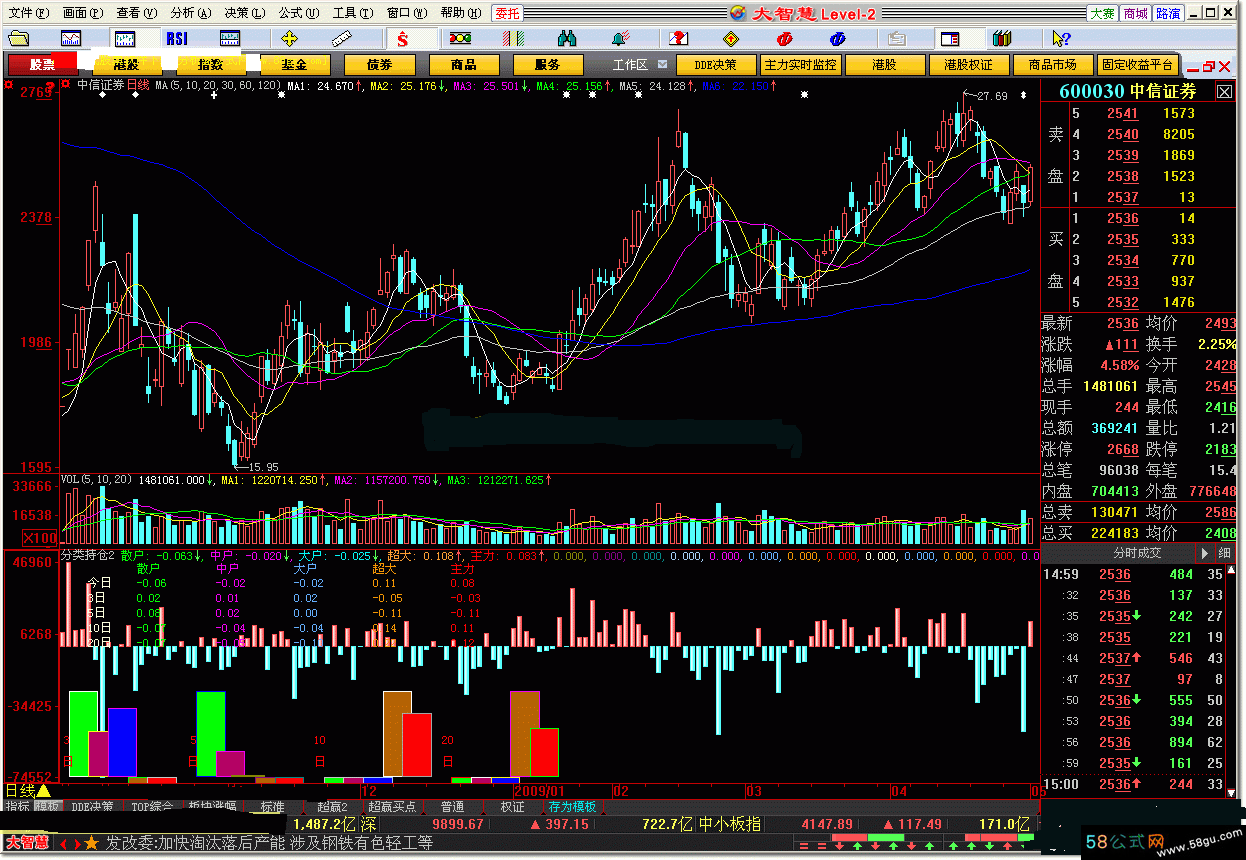Viewport: 1246px width, 860px height.
Task: Click the binoculars search icon in toolbar
Action: [567, 39]
